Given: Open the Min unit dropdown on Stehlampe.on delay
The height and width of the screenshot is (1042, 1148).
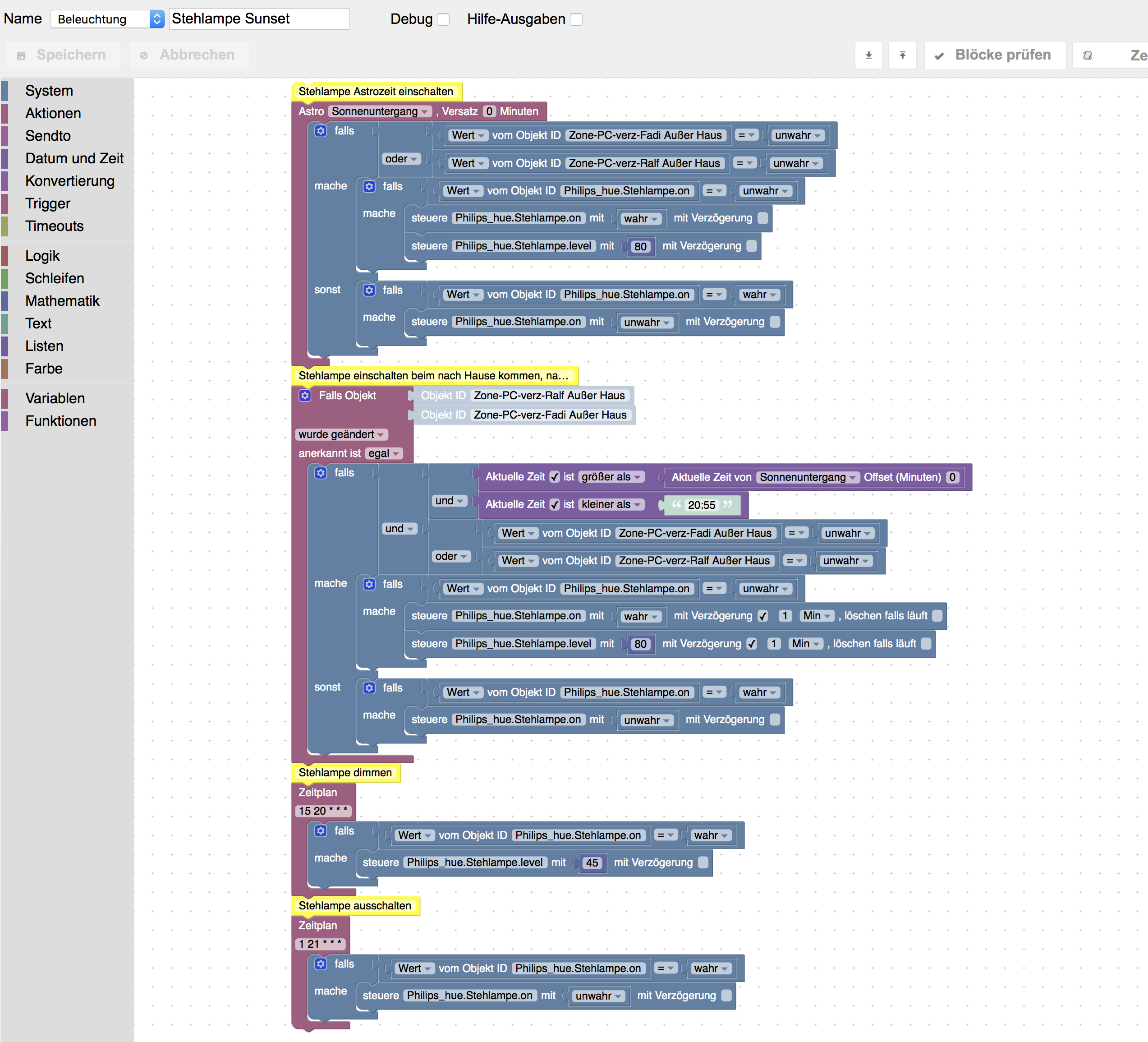Looking at the screenshot, I should coord(817,616).
